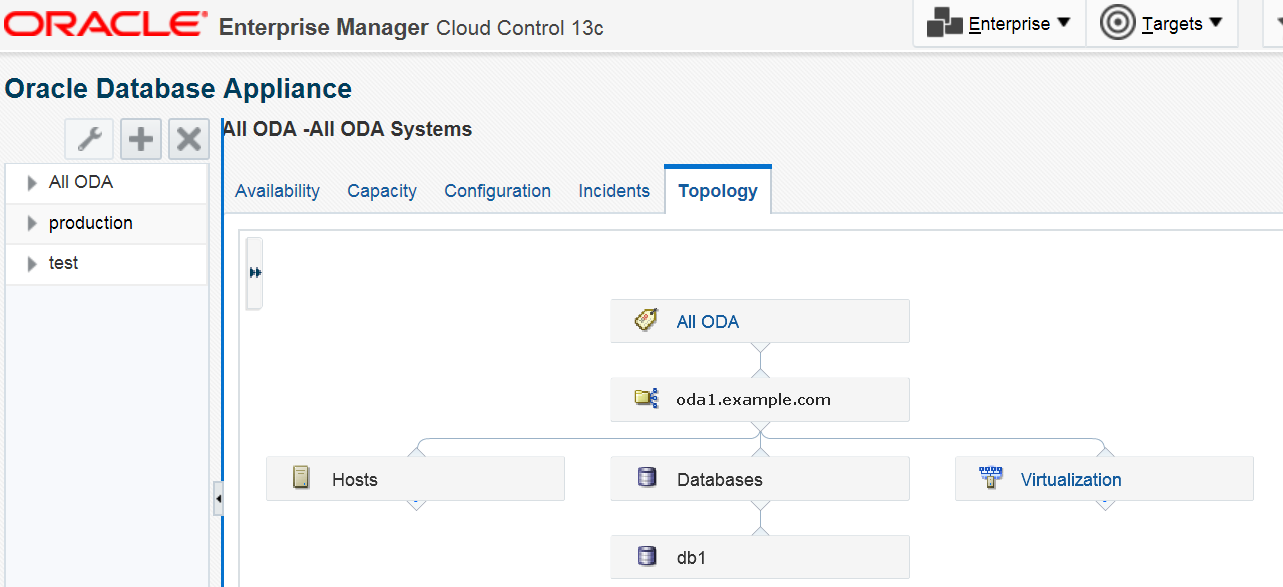Collapse the left panel splitter arrow

click(x=218, y=498)
